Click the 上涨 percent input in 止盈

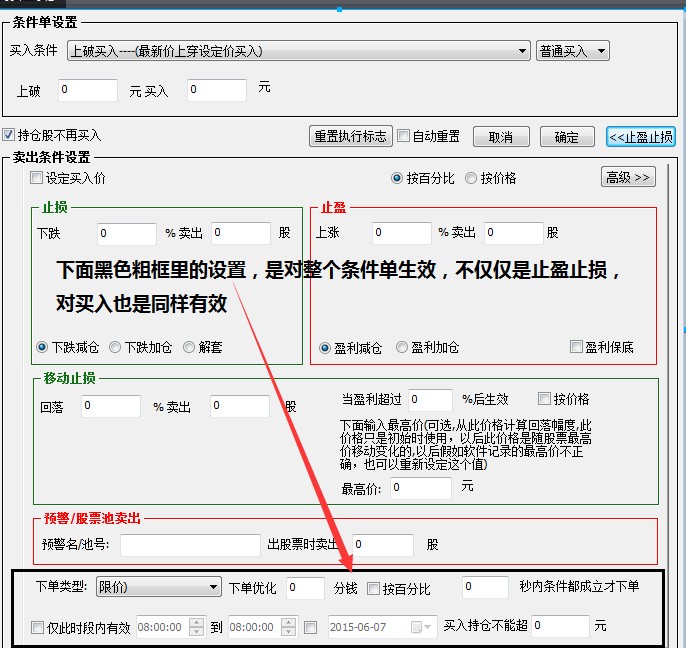click(x=402, y=233)
